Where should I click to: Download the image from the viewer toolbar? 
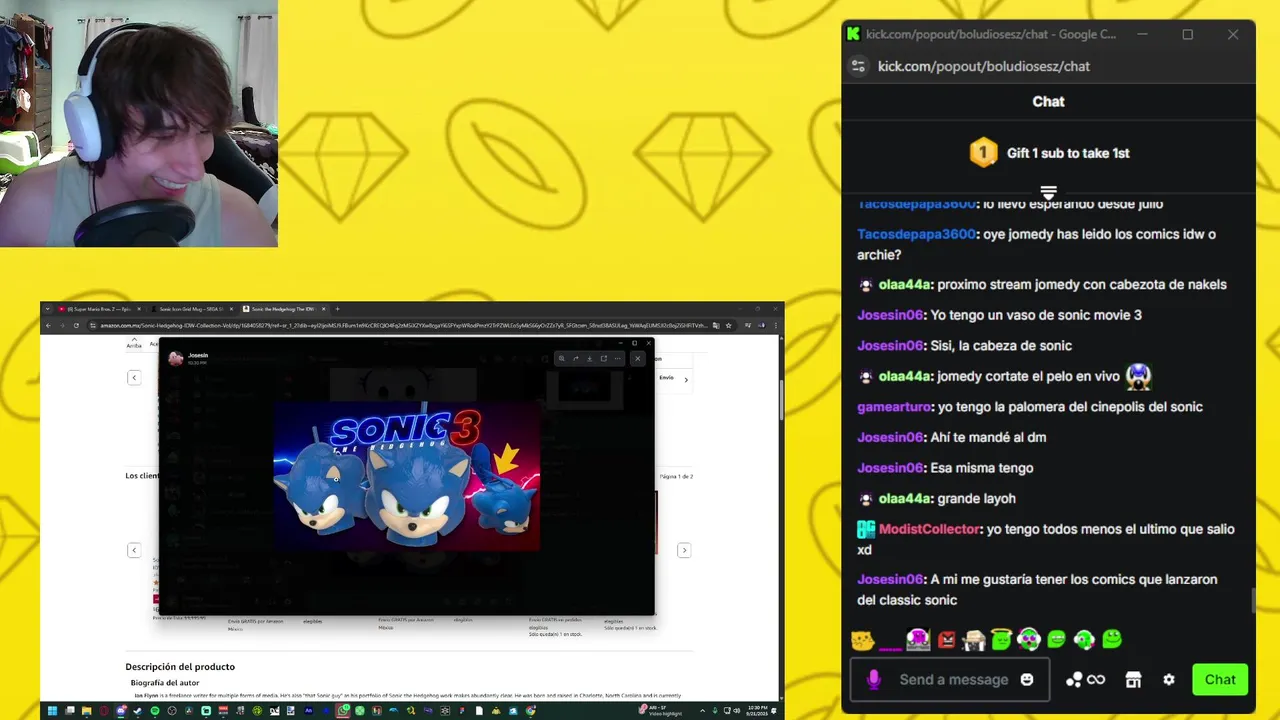(x=590, y=358)
